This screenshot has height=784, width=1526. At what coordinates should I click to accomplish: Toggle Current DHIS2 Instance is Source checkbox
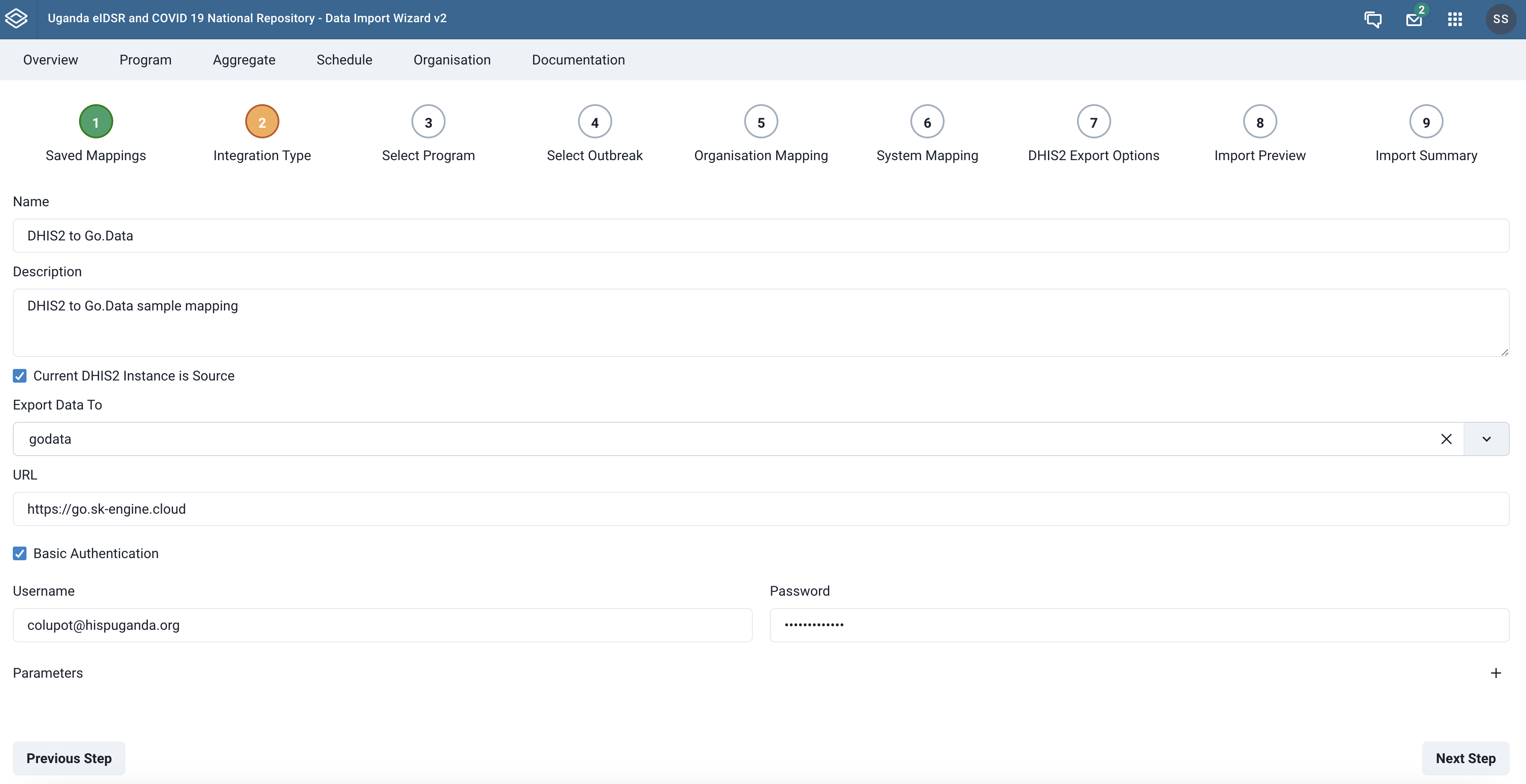pyautogui.click(x=20, y=376)
